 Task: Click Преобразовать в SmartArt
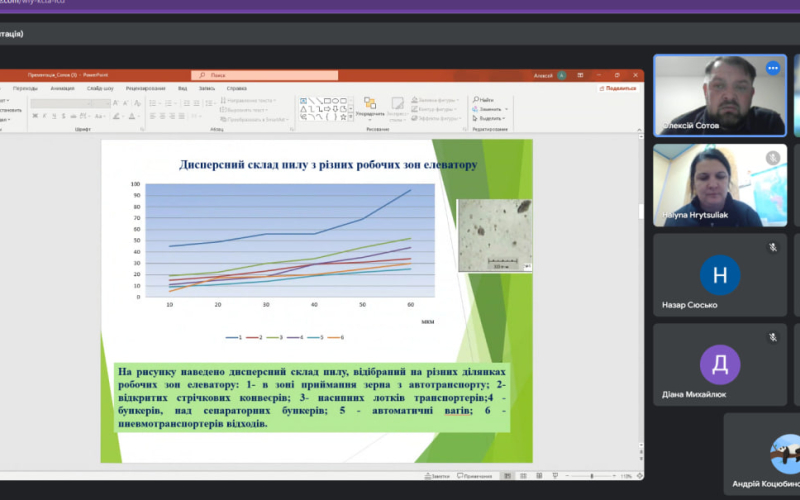pos(255,119)
